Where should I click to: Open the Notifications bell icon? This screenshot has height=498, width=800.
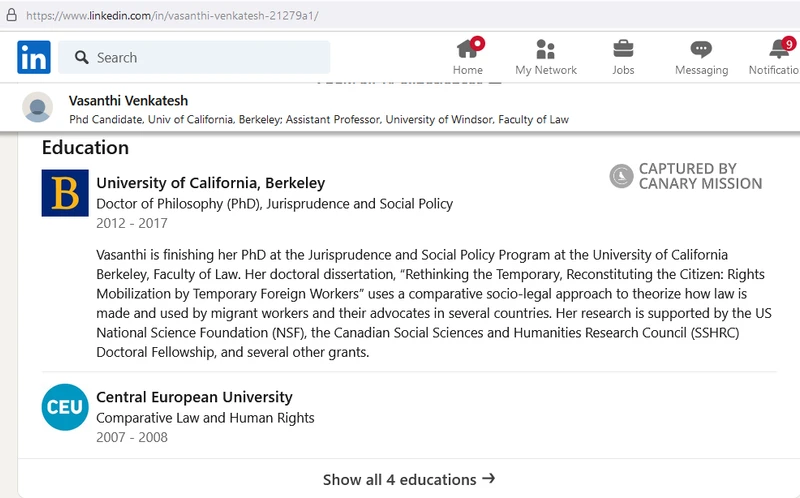[x=779, y=49]
